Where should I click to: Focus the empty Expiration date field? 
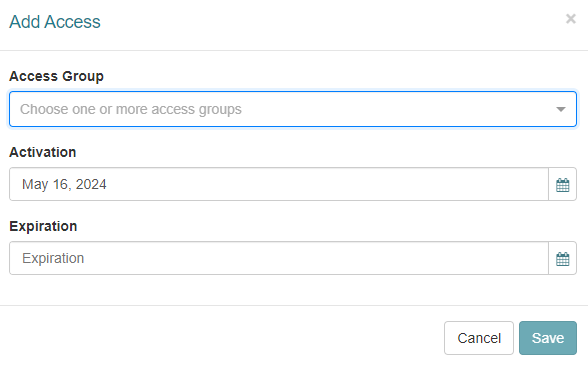(x=279, y=258)
